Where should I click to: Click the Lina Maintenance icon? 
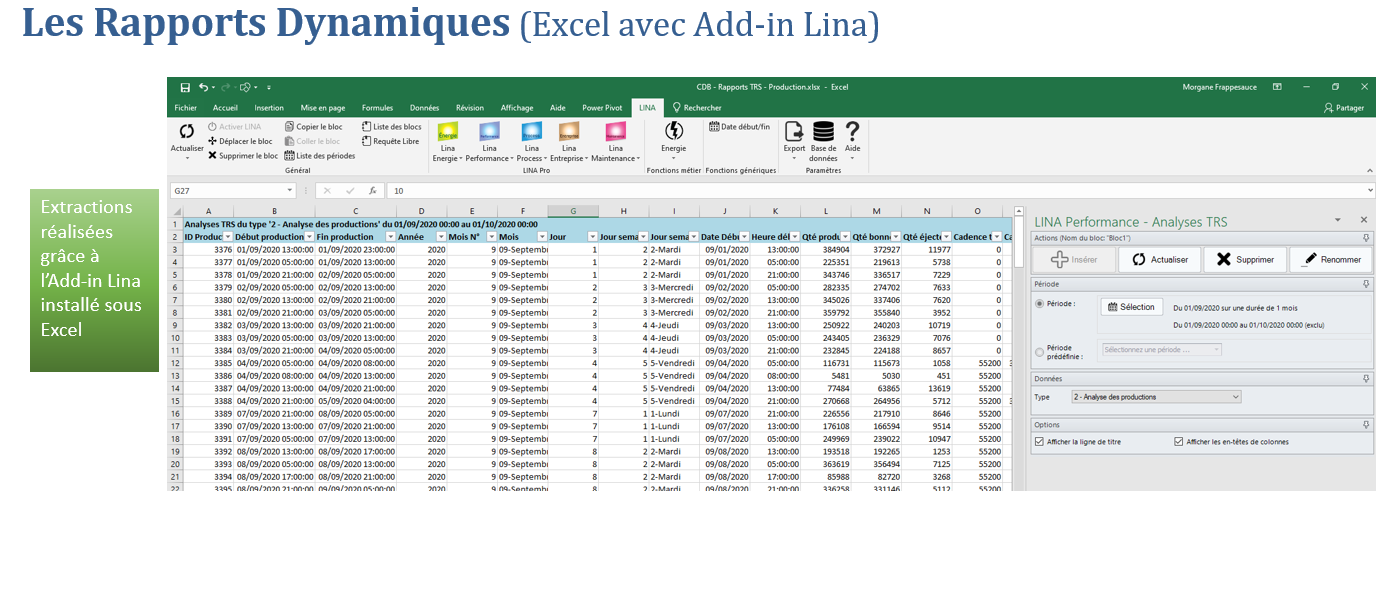click(615, 131)
